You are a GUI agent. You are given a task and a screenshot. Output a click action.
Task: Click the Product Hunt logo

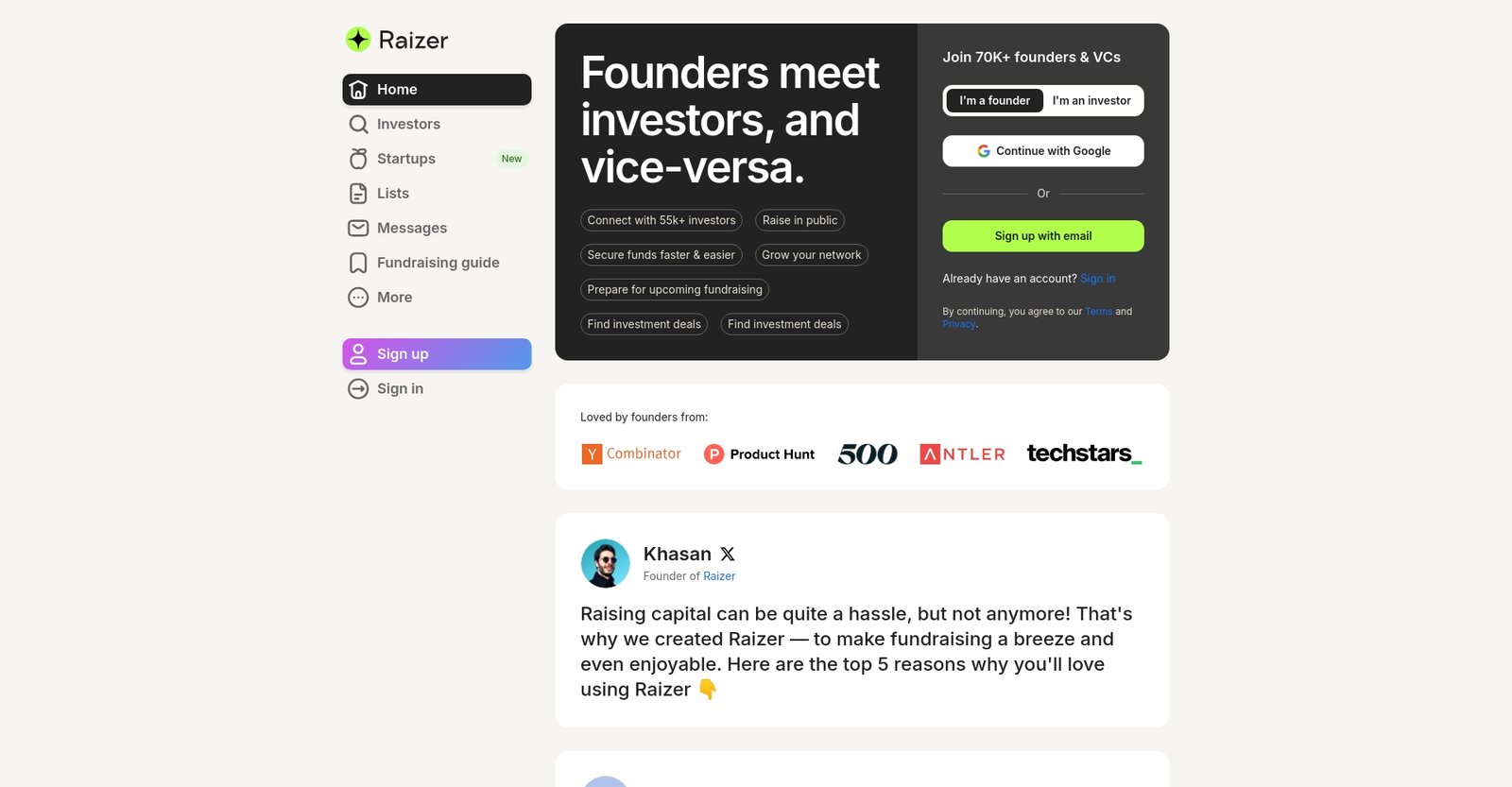(x=759, y=453)
